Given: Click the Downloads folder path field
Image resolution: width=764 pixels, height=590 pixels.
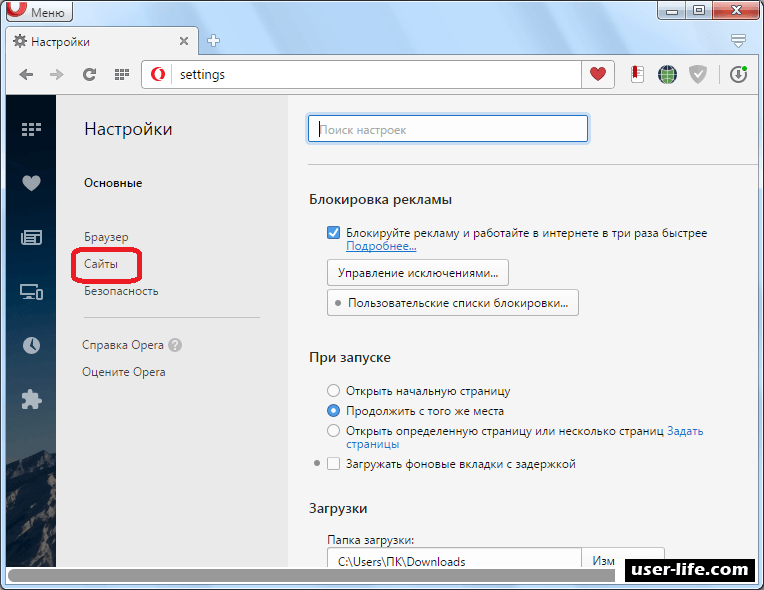Looking at the screenshot, I should [x=454, y=558].
